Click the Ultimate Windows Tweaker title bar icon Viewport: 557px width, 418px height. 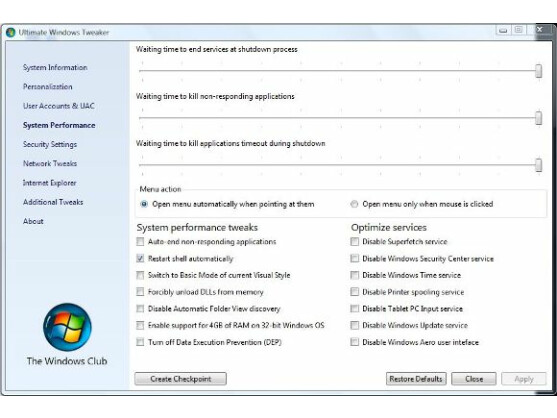[10, 32]
